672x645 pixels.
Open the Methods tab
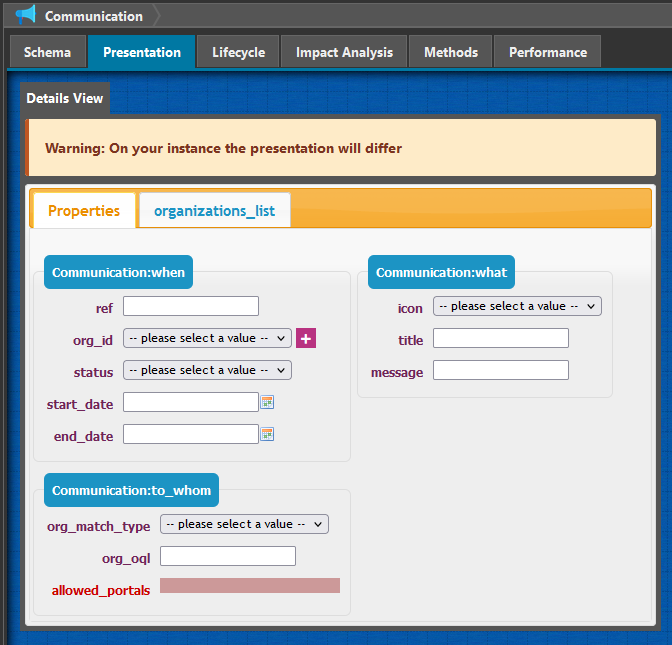(x=450, y=52)
